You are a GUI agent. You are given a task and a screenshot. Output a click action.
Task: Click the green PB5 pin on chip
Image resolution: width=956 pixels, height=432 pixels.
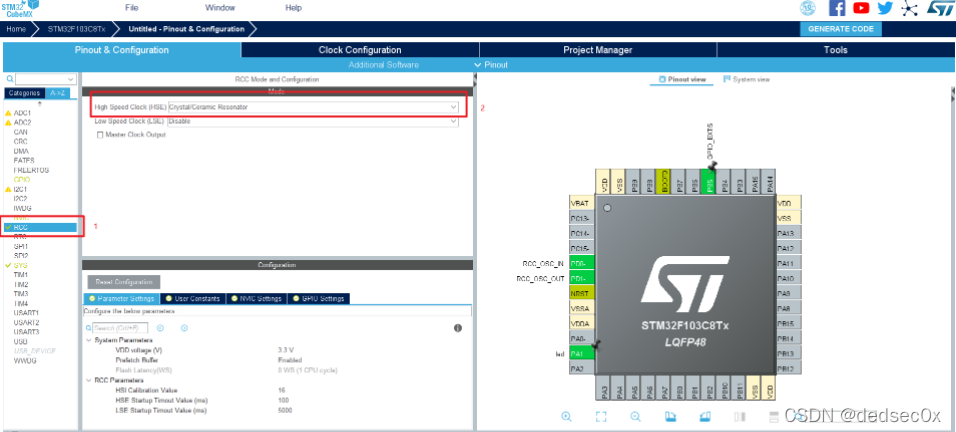pyautogui.click(x=708, y=182)
